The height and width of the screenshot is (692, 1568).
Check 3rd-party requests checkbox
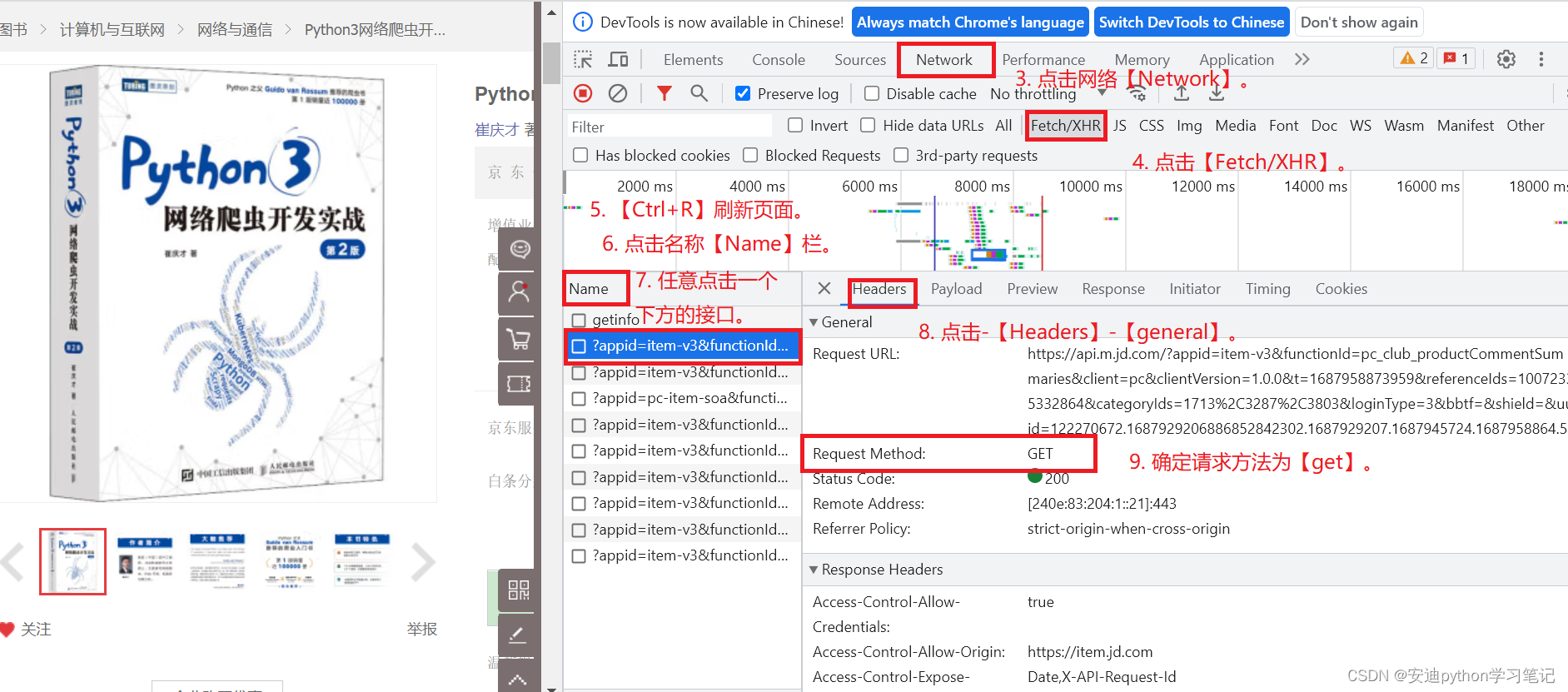click(x=900, y=155)
